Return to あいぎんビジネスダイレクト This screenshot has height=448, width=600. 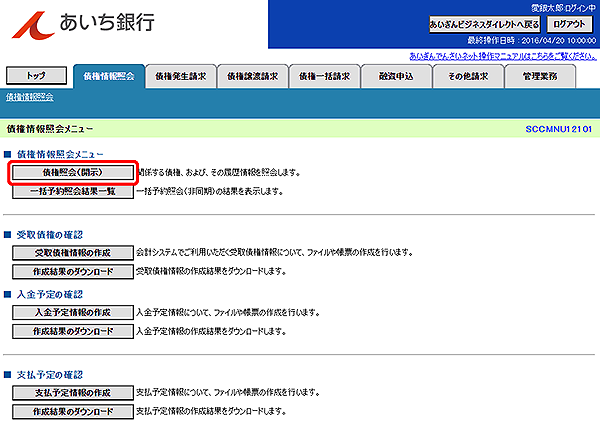click(484, 24)
